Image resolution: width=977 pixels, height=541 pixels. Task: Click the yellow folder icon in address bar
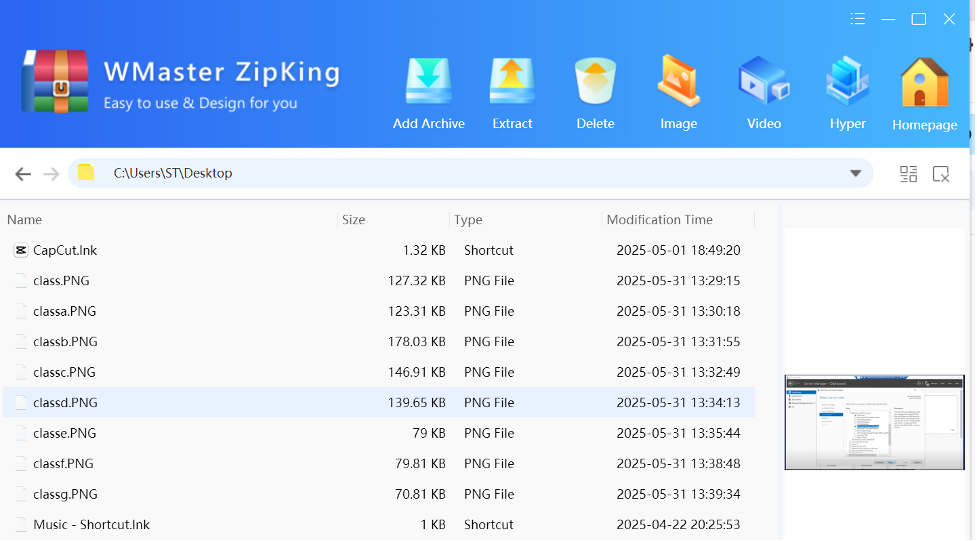(x=86, y=173)
